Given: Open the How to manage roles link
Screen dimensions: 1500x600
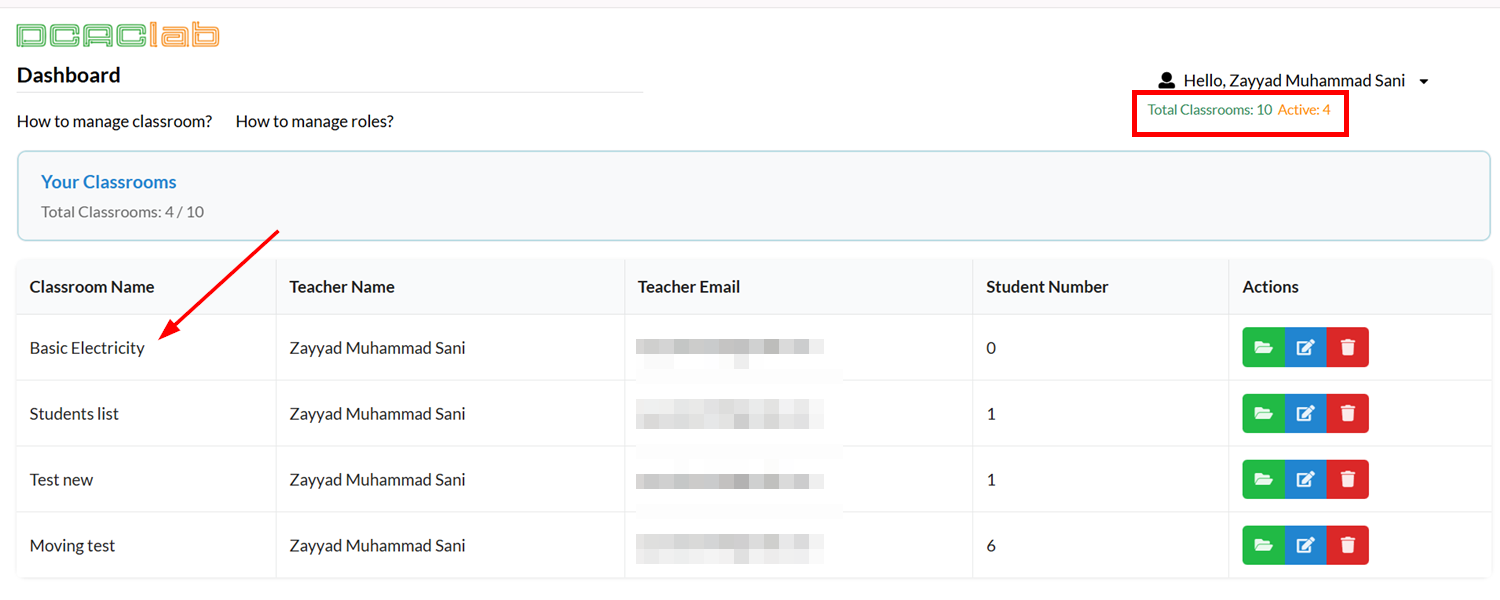Looking at the screenshot, I should tap(314, 121).
